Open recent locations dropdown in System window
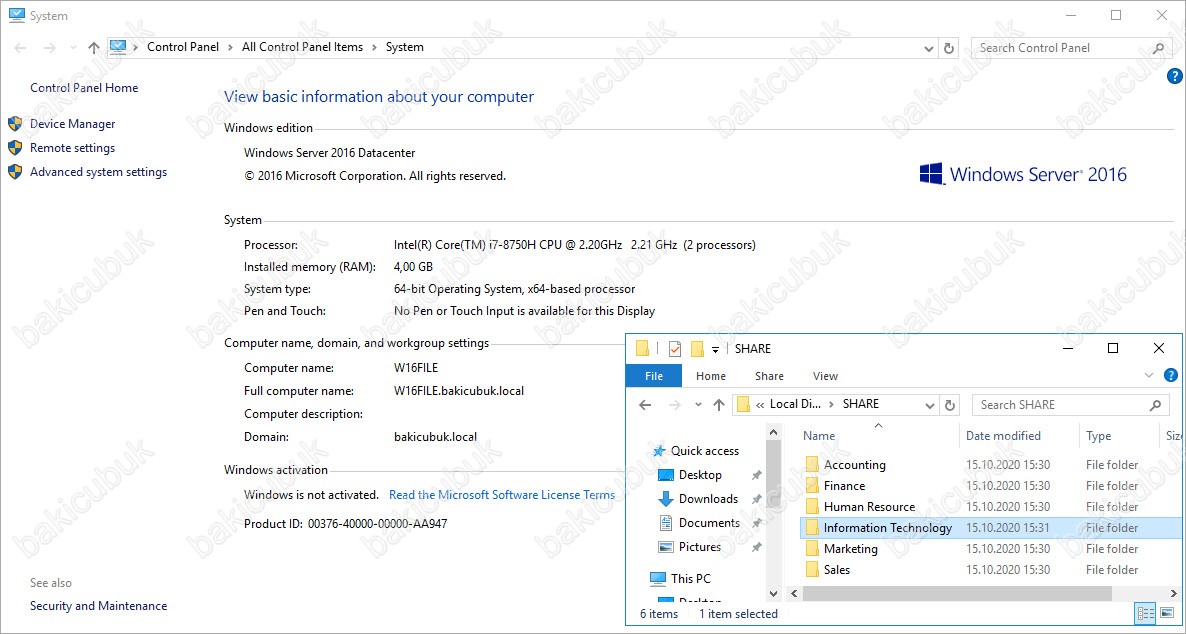The image size is (1186, 634). 73,48
